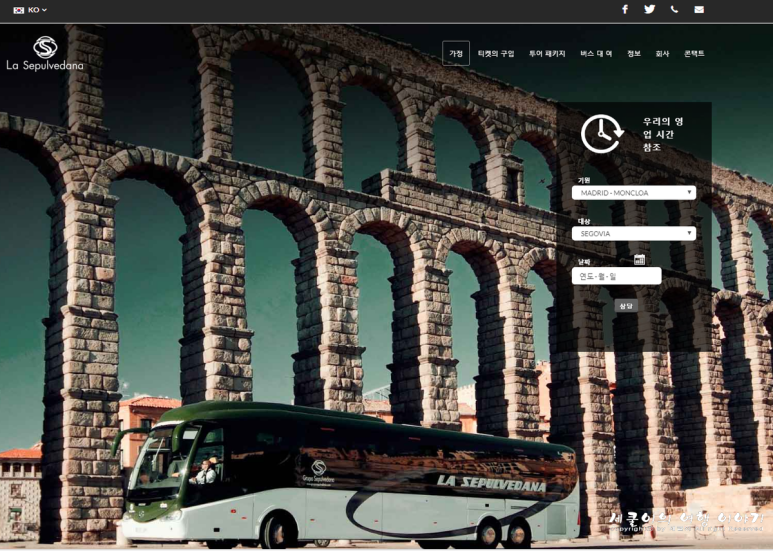Expand the MADRID - MONCLOA origin dropdown
Screen dimensions: 773x551
633,193
